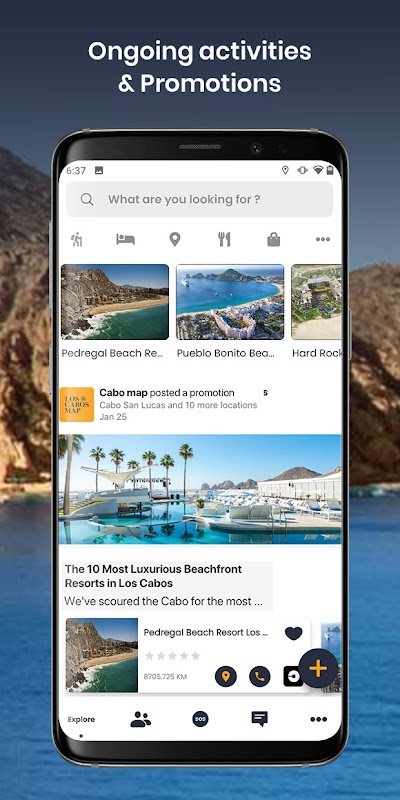Viewport: 400px width, 800px height.
Task: Switch to the Explore tab
Action: pos(81,719)
